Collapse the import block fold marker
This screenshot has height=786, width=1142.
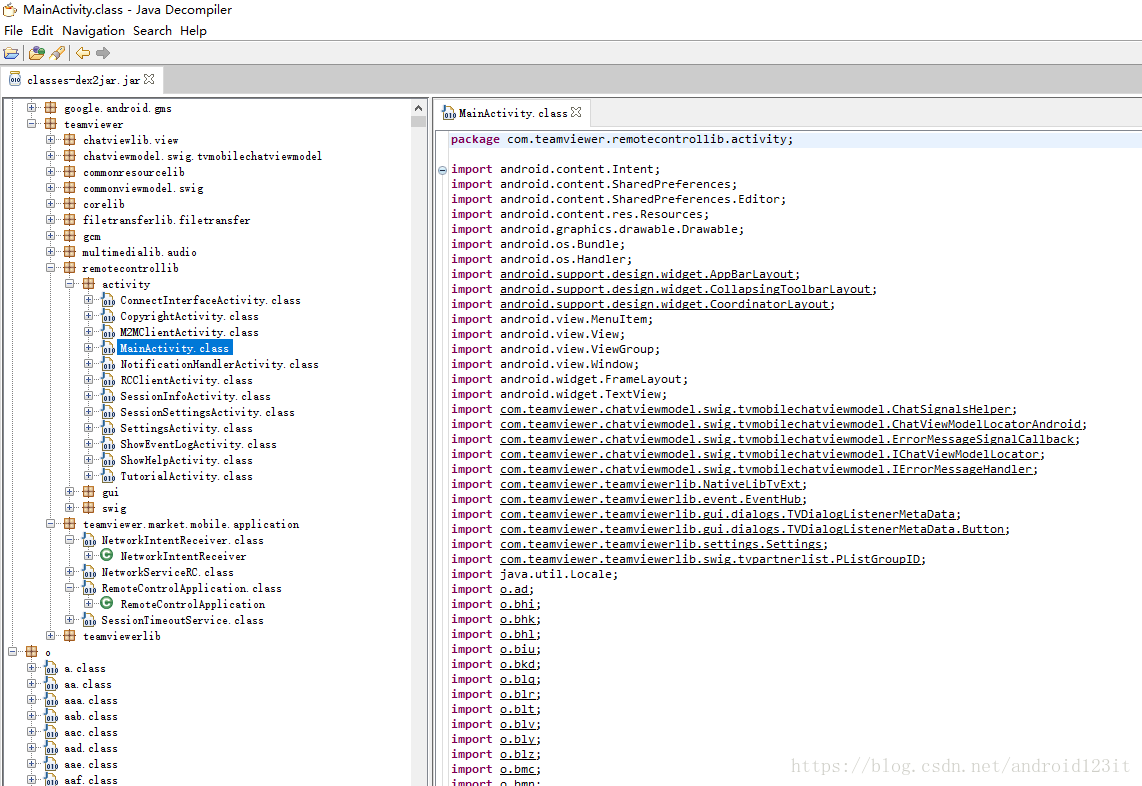tap(442, 170)
